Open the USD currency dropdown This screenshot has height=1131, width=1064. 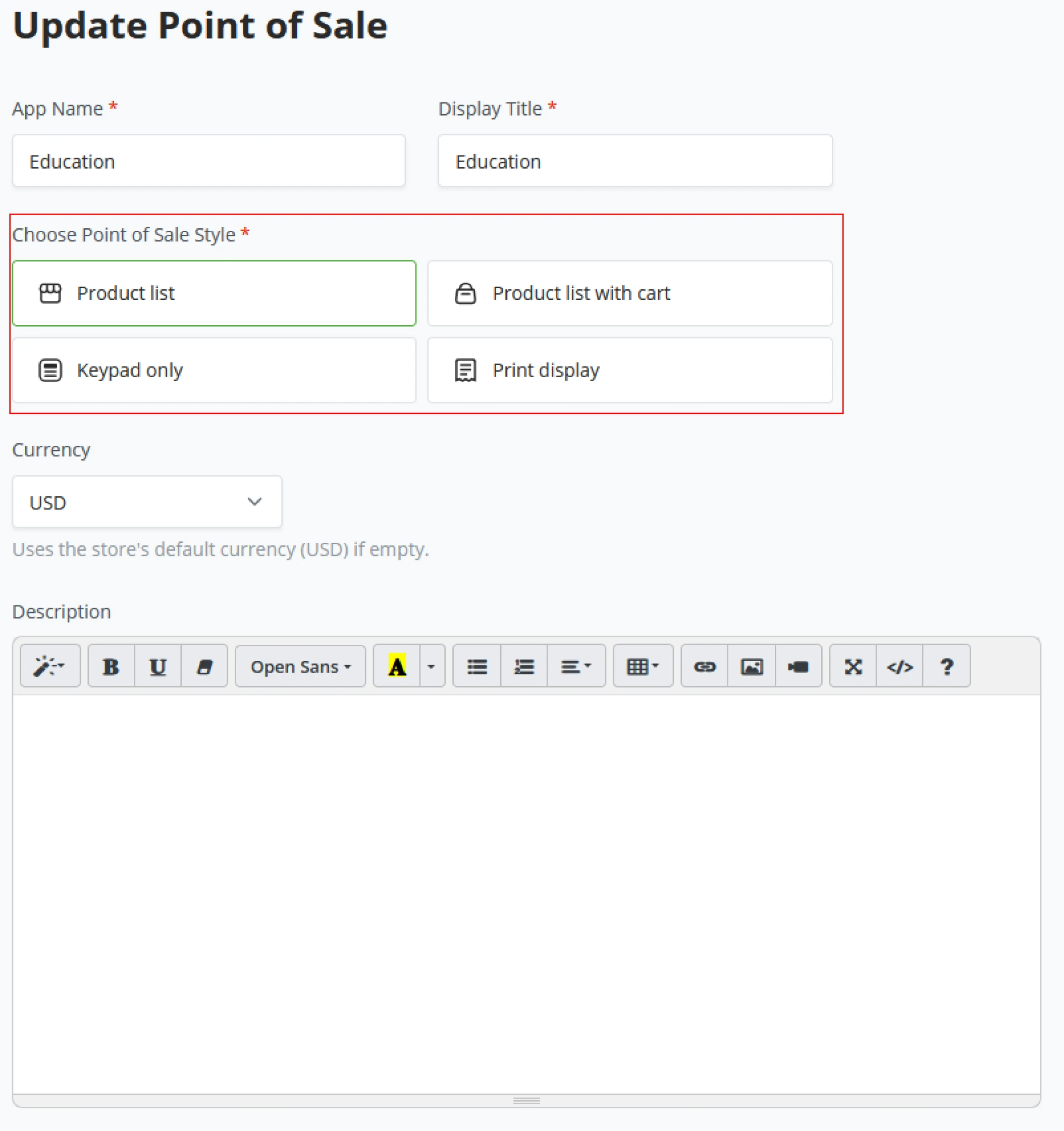[147, 502]
